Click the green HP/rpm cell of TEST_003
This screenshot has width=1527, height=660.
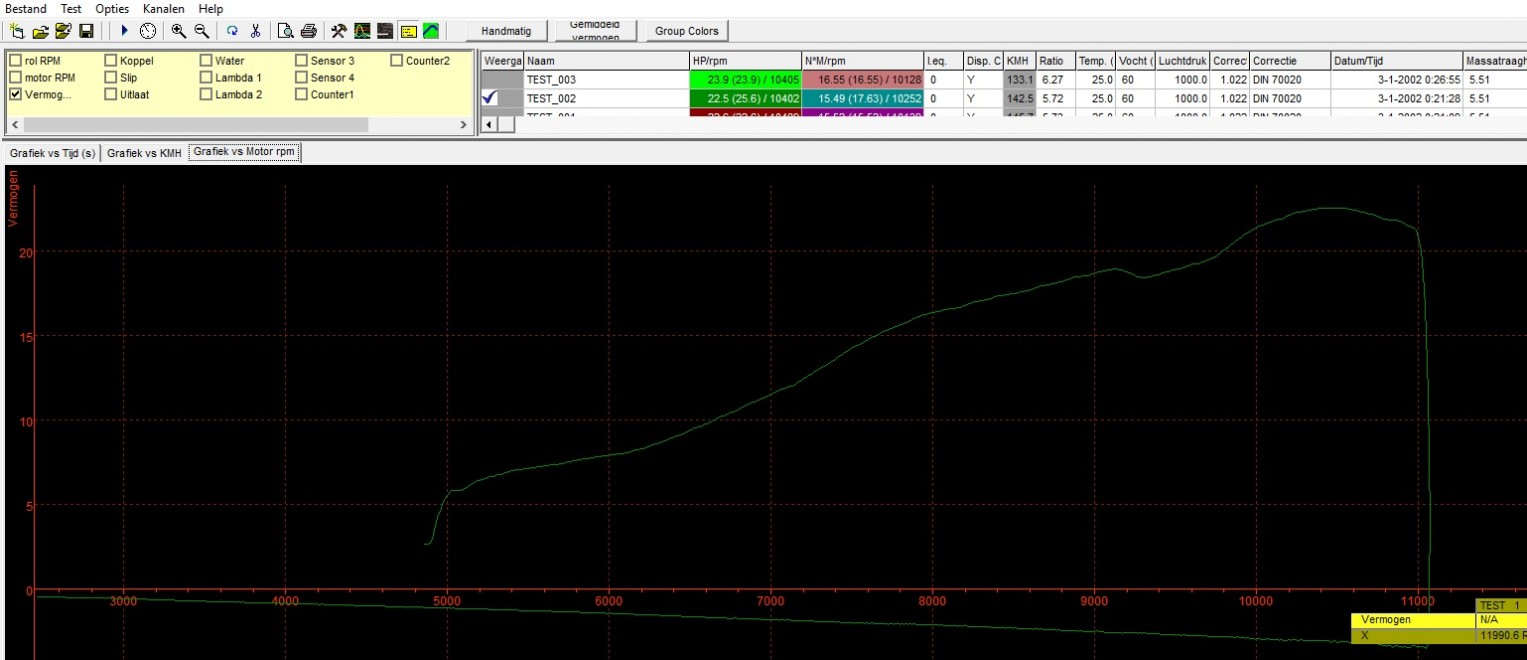click(745, 80)
